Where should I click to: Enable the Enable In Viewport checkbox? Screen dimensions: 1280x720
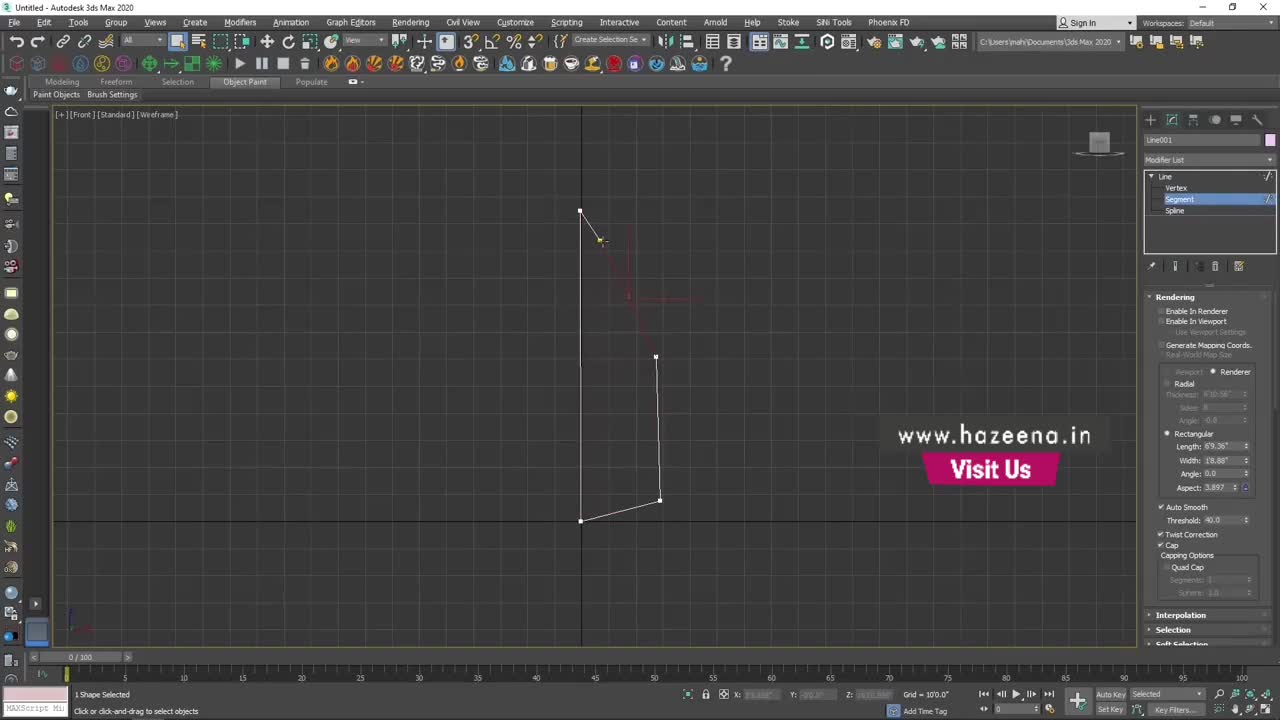1162,322
